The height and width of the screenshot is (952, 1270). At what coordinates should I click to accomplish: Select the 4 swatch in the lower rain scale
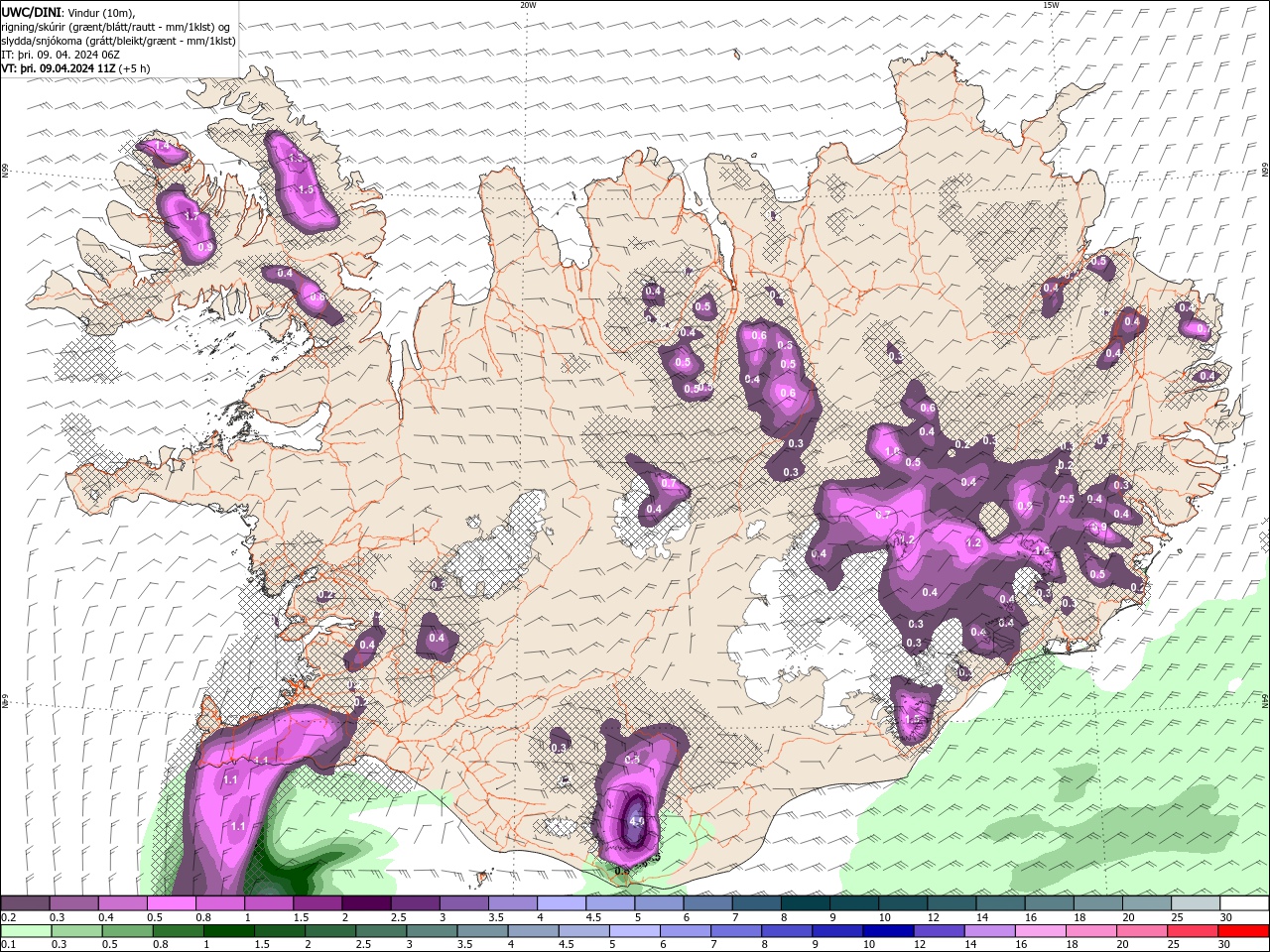tap(534, 931)
